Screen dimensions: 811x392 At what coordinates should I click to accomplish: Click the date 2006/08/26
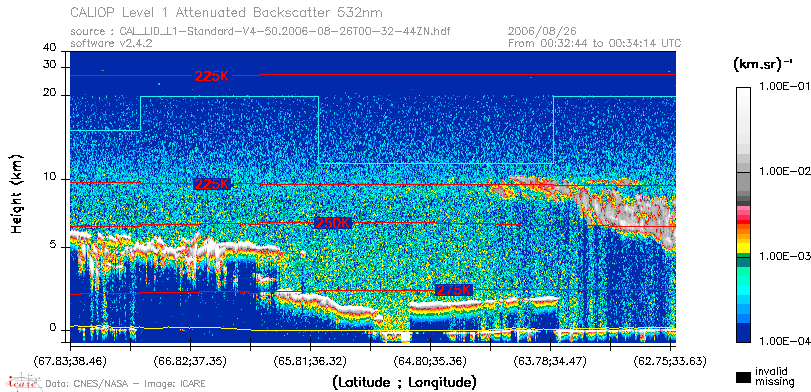click(x=543, y=32)
